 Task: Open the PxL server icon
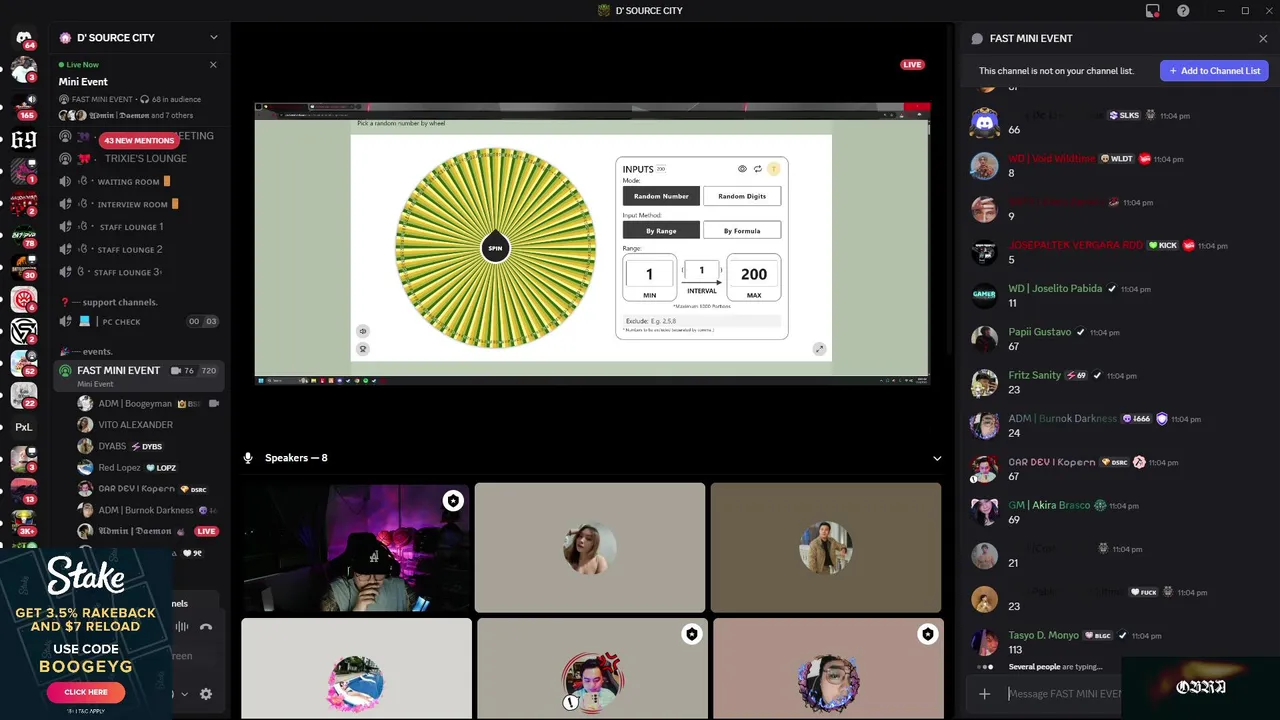24,427
